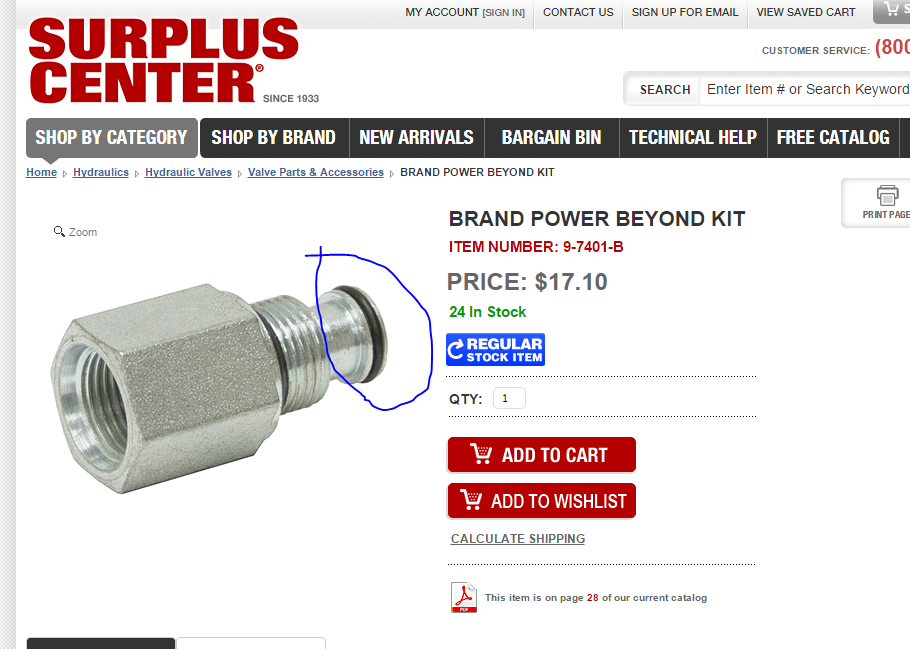910x649 pixels.
Task: Open the Bargain Bin section
Action: [551, 138]
